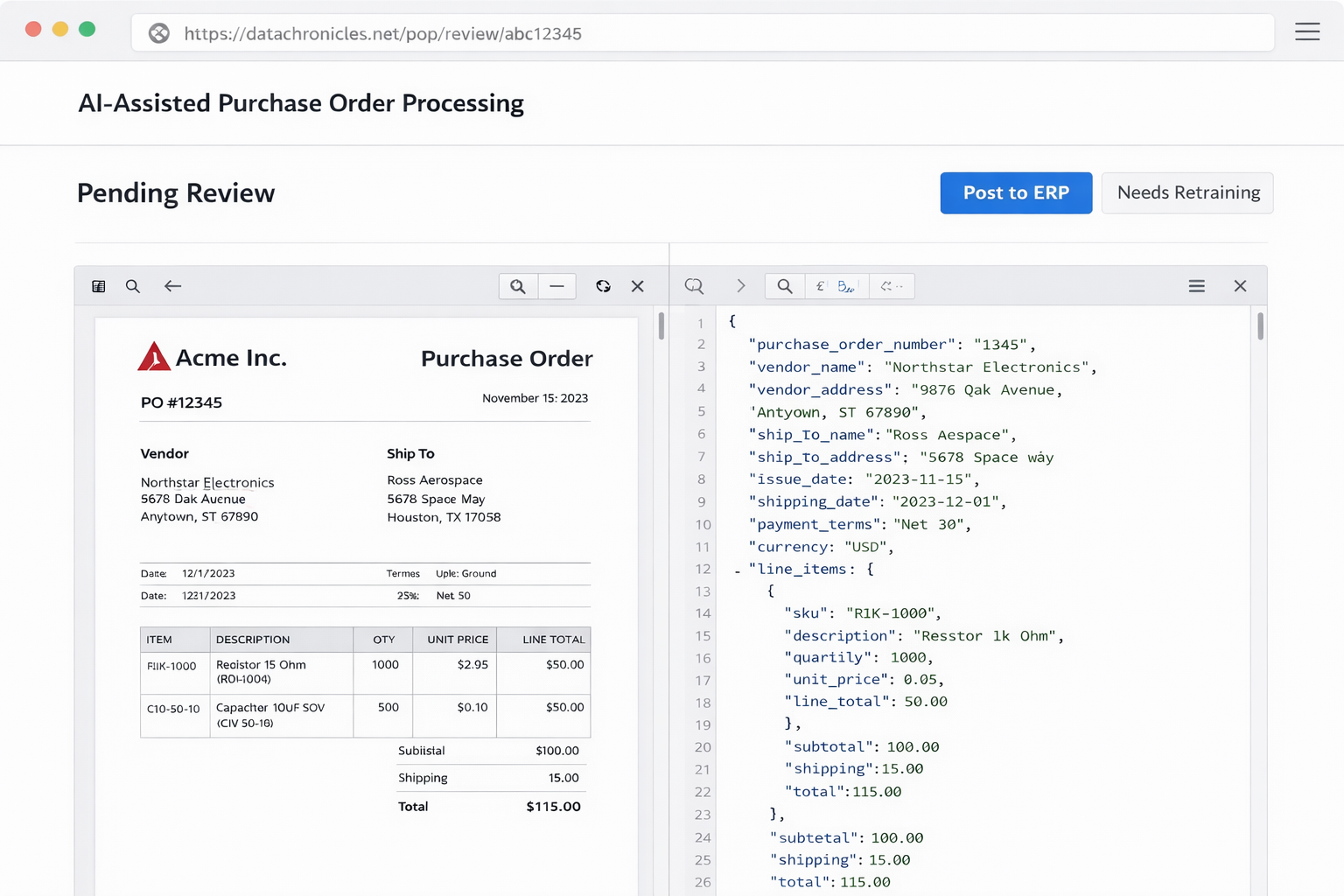This screenshot has width=1344, height=896.
Task: Click the search icon in document viewer
Action: coord(133,286)
